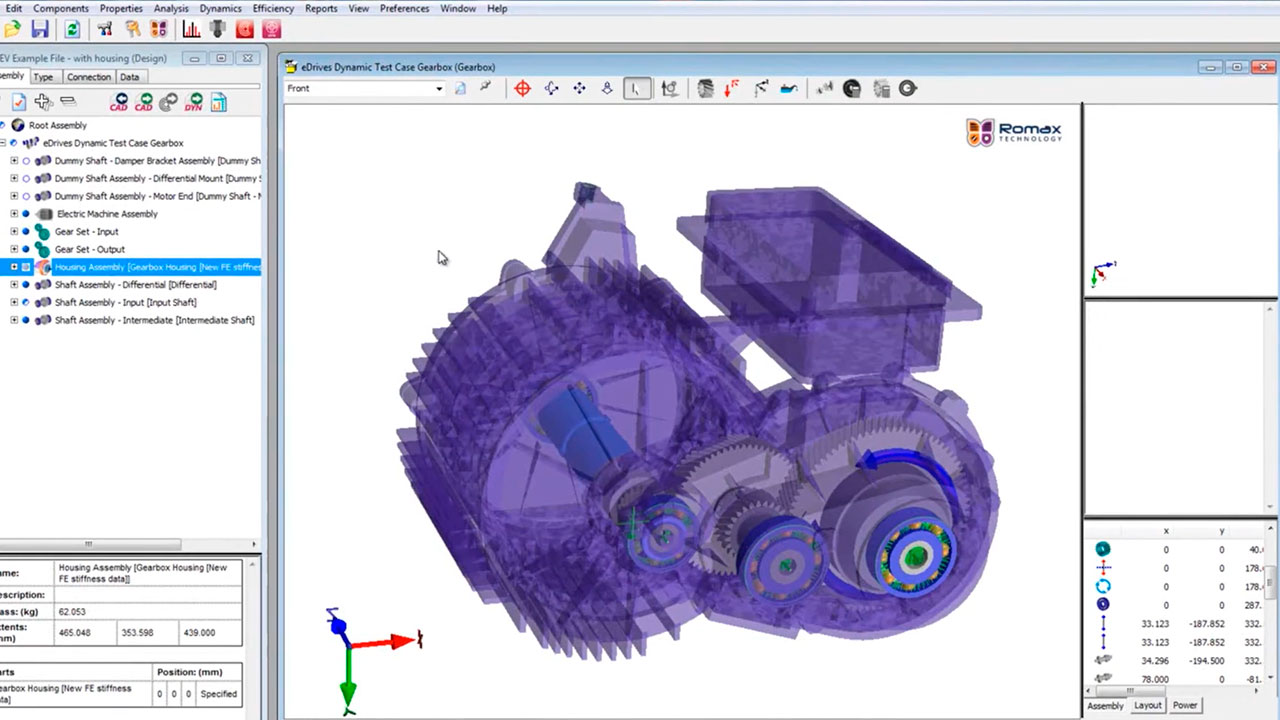Toggle visibility dot for Electric Machine Assembly
Viewport: 1280px width, 720px height.
pos(27,214)
